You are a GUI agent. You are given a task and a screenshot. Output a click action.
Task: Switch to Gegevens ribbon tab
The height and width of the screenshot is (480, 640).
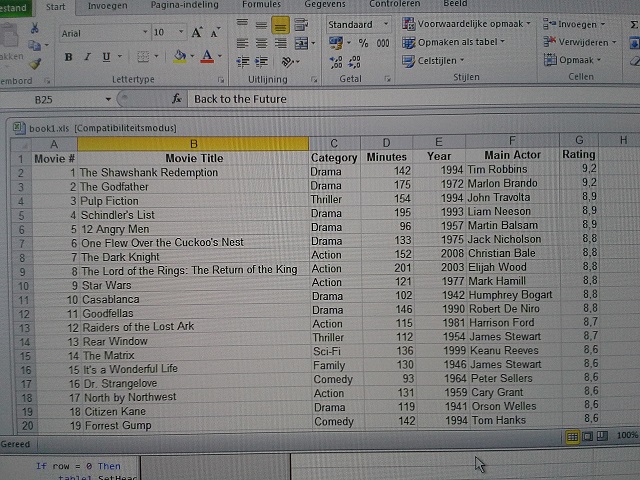[325, 4]
